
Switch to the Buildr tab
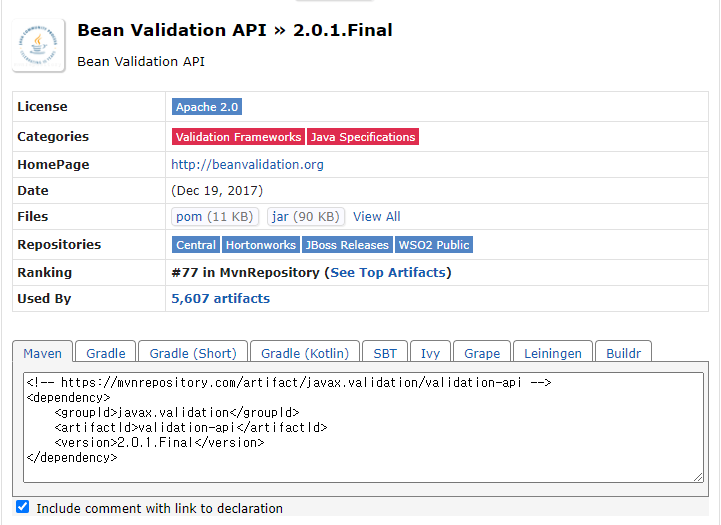tap(624, 353)
